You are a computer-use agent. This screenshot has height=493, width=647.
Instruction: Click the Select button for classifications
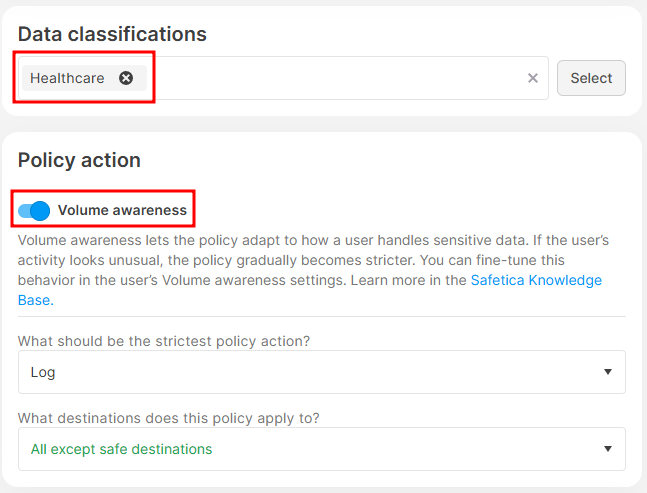591,78
